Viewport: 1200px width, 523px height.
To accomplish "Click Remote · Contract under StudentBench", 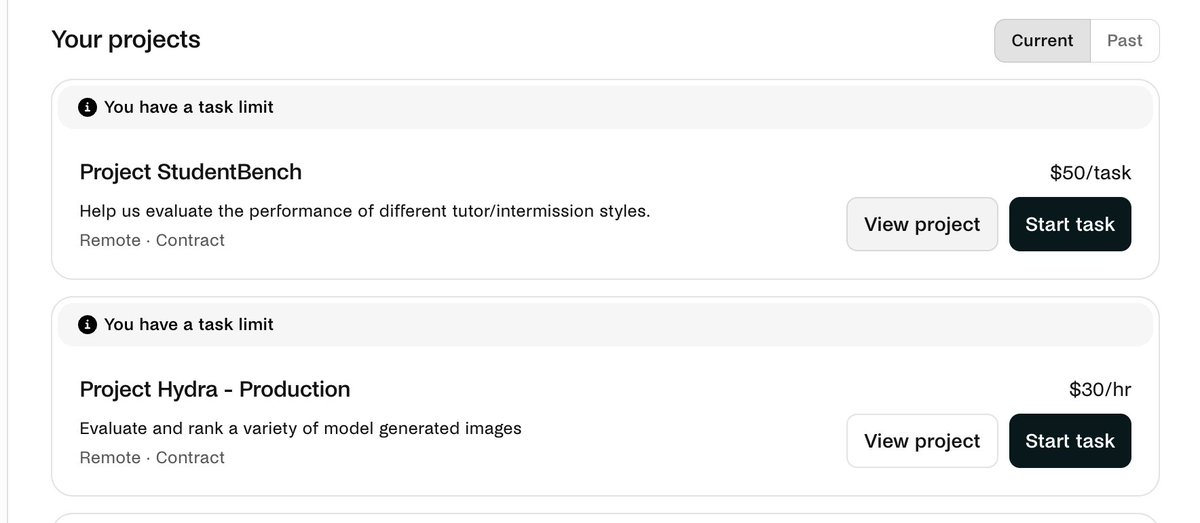I will [x=152, y=240].
